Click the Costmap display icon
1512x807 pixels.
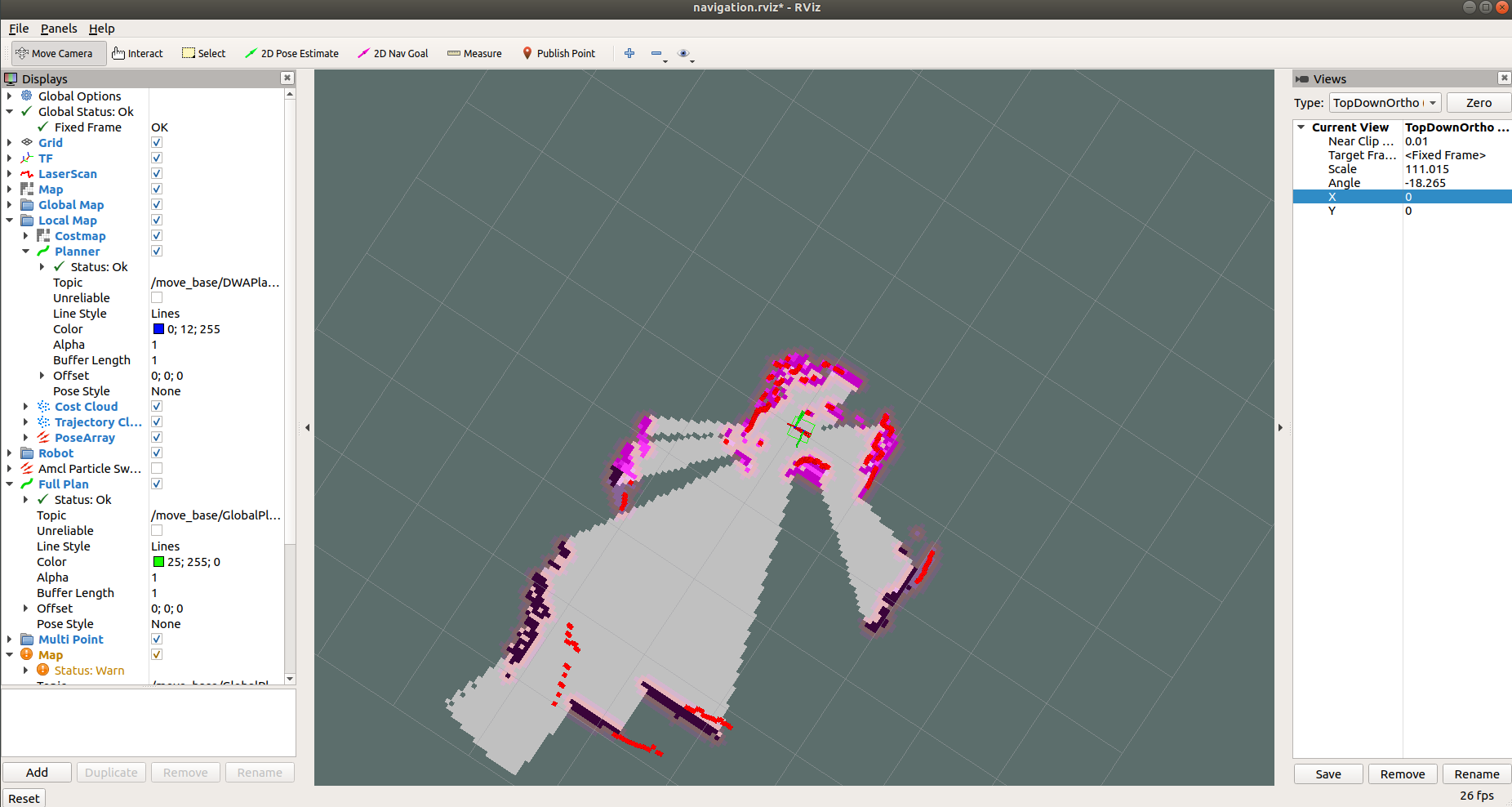pos(43,235)
